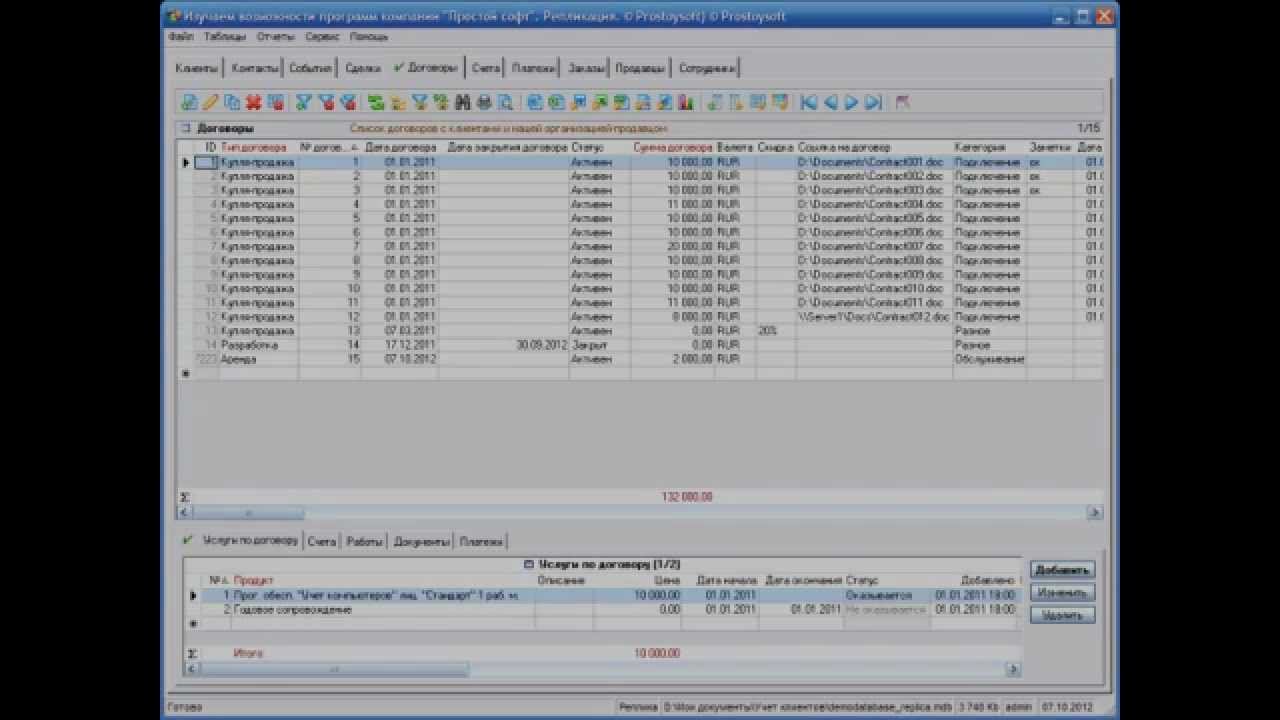
Task: Select the Contract007.doc link cell
Action: 873,246
